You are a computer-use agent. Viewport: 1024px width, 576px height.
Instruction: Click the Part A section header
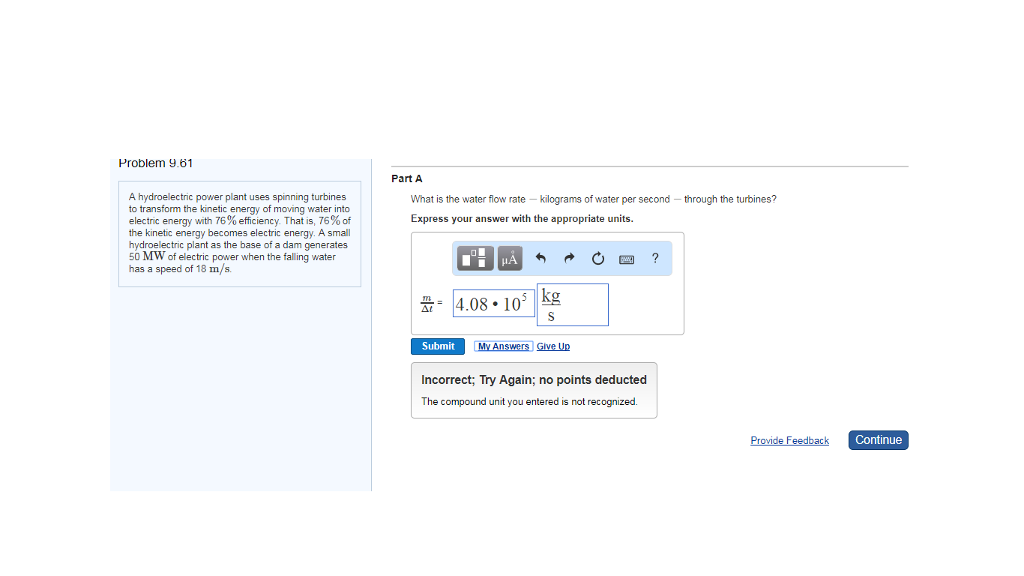point(406,178)
